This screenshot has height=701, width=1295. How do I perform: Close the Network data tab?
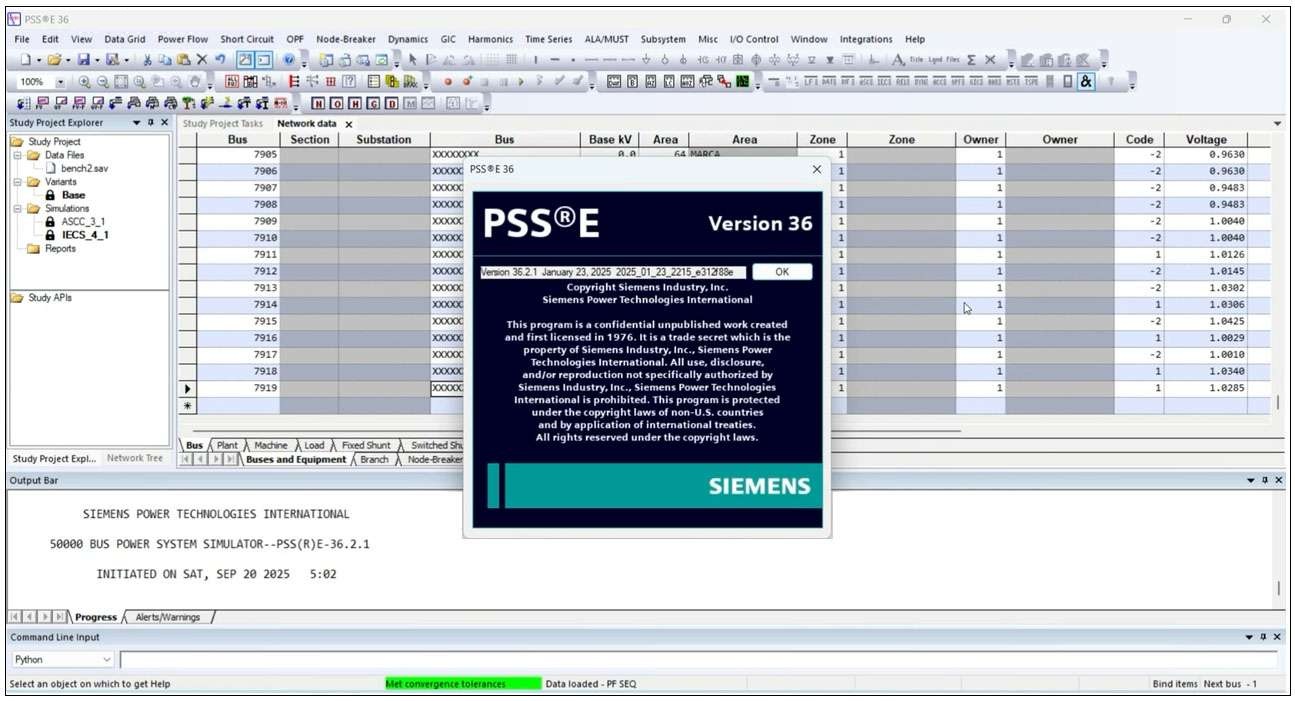coord(349,124)
